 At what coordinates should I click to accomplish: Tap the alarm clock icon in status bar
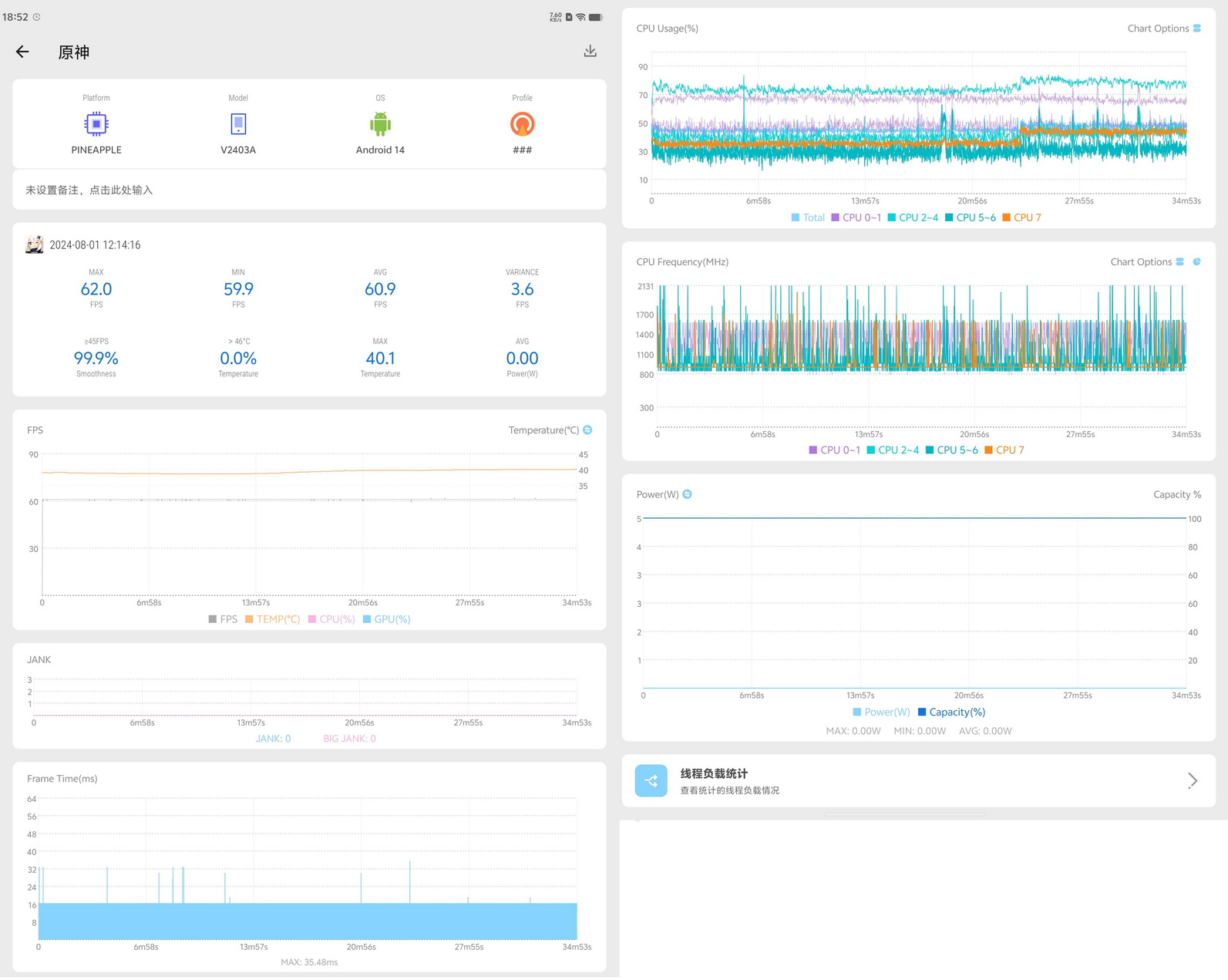pos(36,17)
